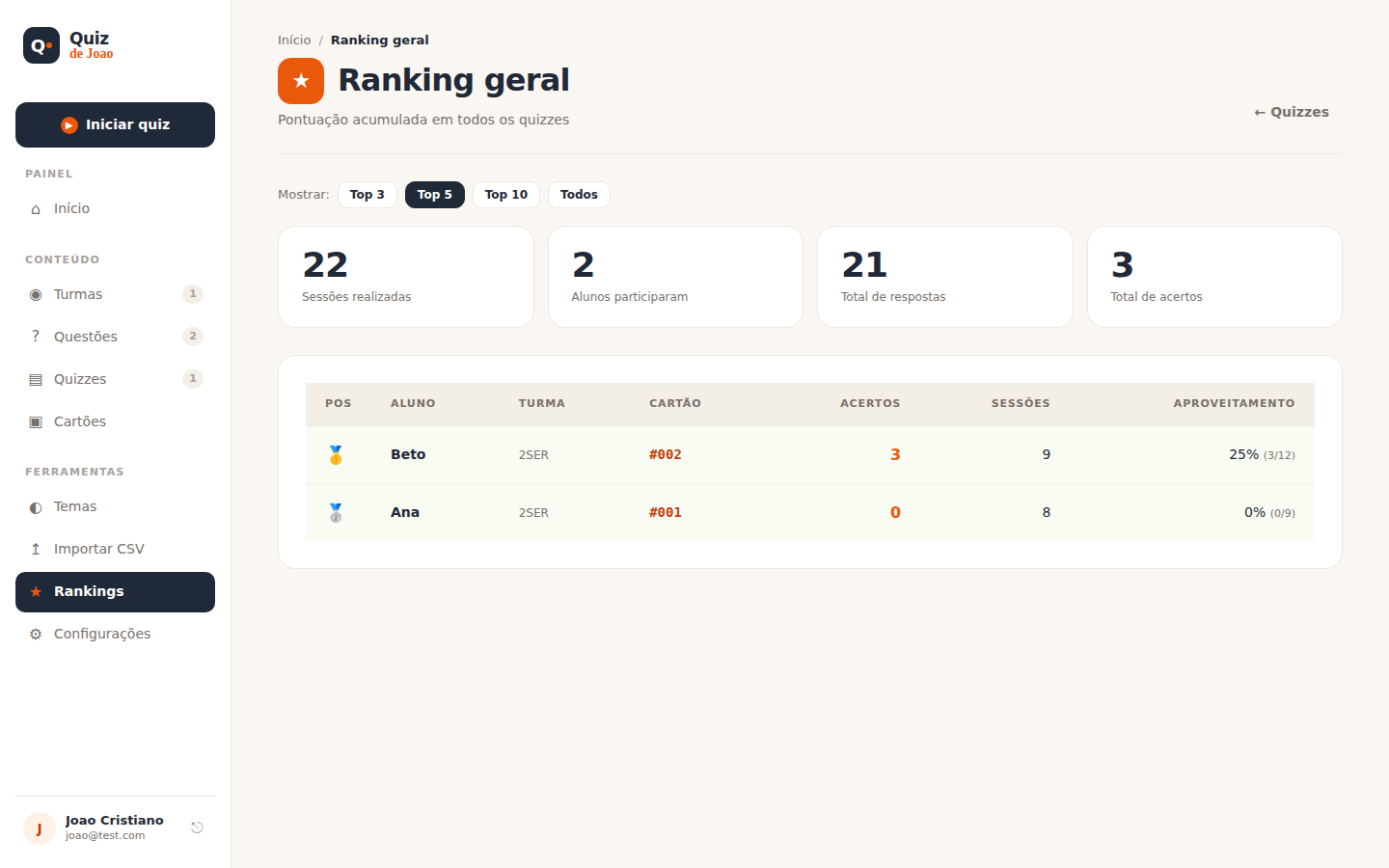Viewport: 1389px width, 868px height.
Task: Select student name Beto
Action: coord(408,455)
